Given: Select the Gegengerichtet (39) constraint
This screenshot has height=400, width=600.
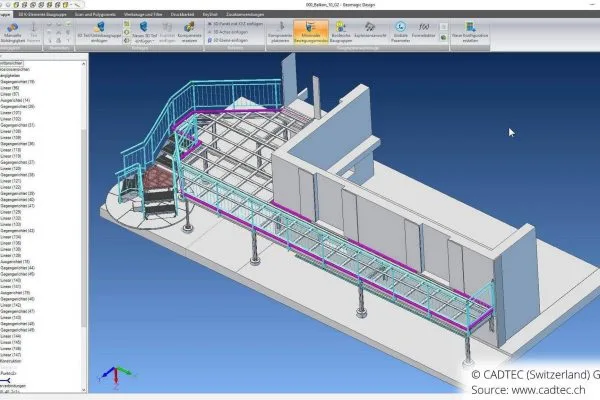Looking at the screenshot, I should [18, 194].
